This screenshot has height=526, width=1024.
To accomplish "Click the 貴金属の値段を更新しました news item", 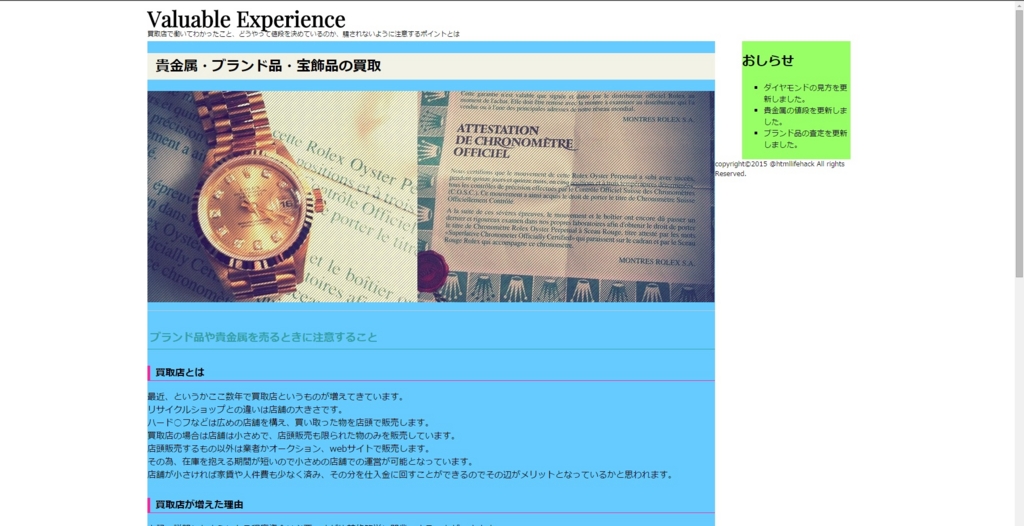I will [x=805, y=116].
